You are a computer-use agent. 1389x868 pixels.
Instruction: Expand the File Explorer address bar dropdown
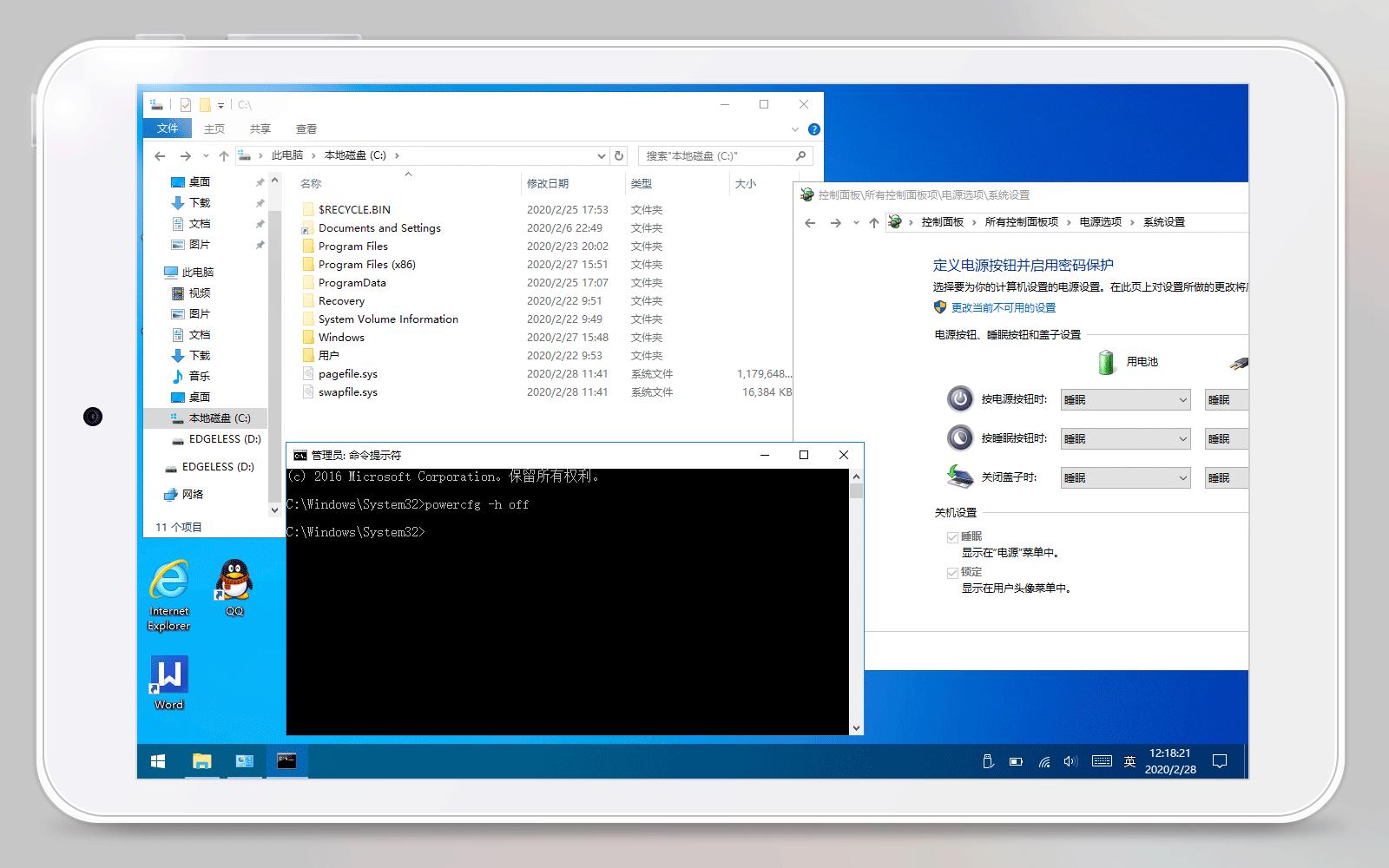coord(602,155)
